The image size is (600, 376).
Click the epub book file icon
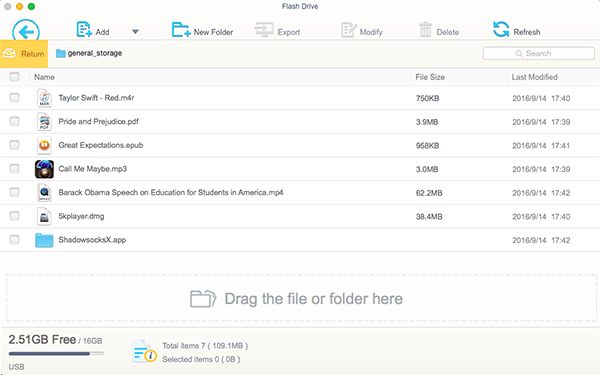click(44, 145)
